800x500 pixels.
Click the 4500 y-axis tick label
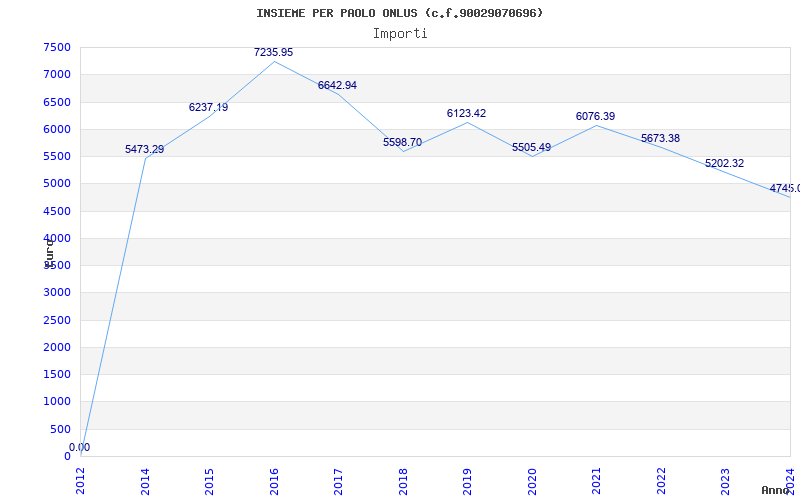pos(57,211)
